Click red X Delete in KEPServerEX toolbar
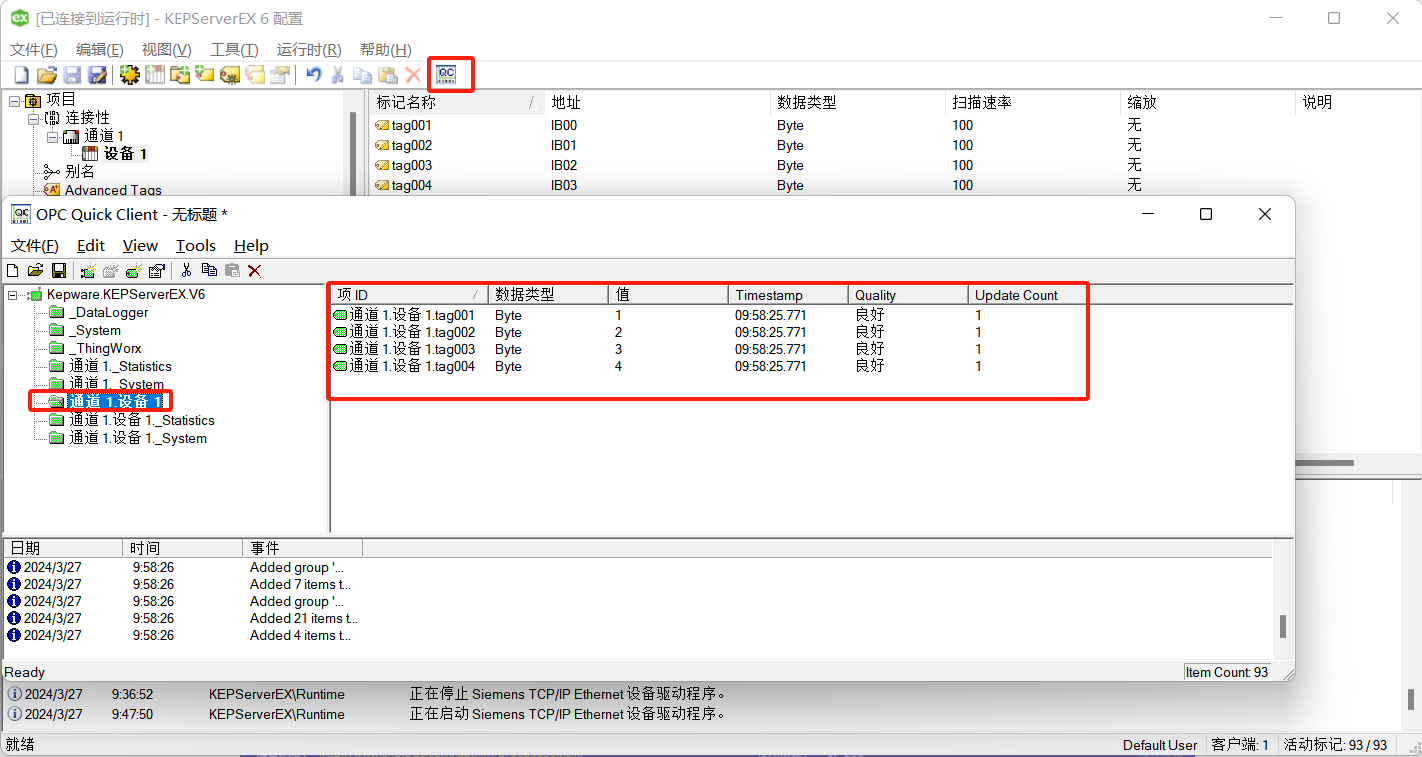1422x757 pixels. point(413,75)
